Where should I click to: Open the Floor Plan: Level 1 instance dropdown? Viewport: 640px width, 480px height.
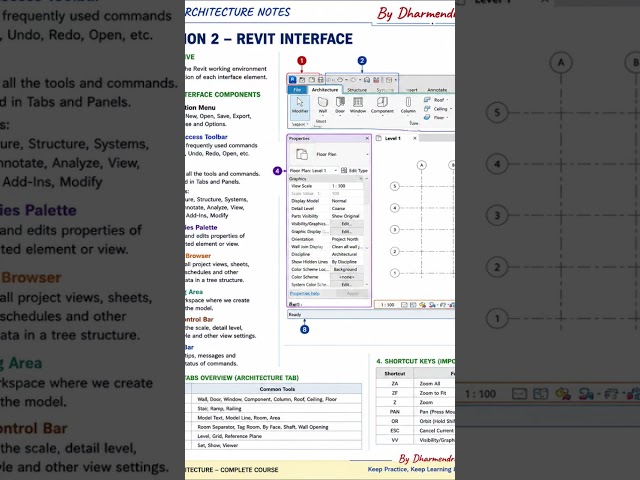coord(336,171)
